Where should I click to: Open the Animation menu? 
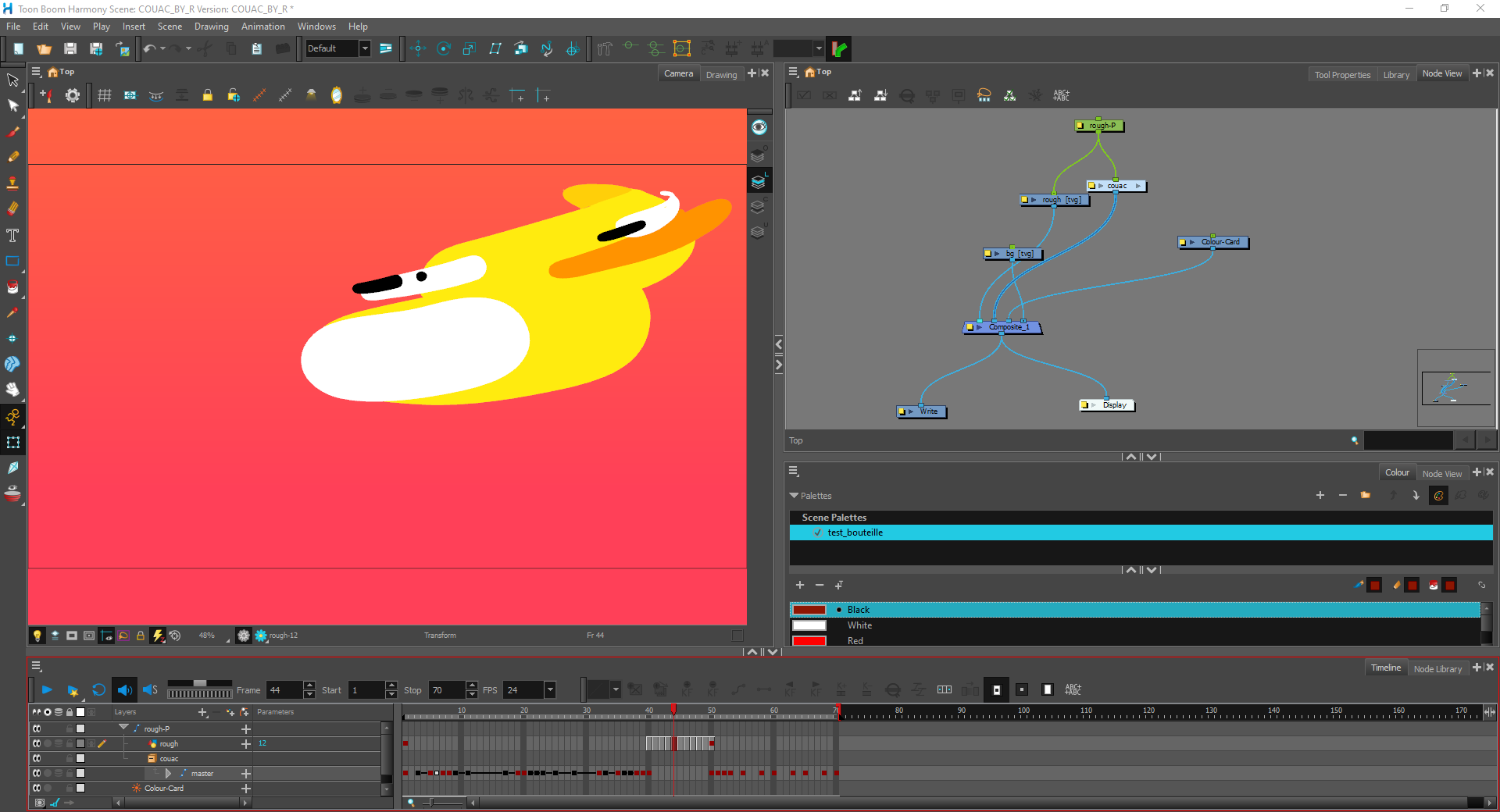pyautogui.click(x=263, y=27)
